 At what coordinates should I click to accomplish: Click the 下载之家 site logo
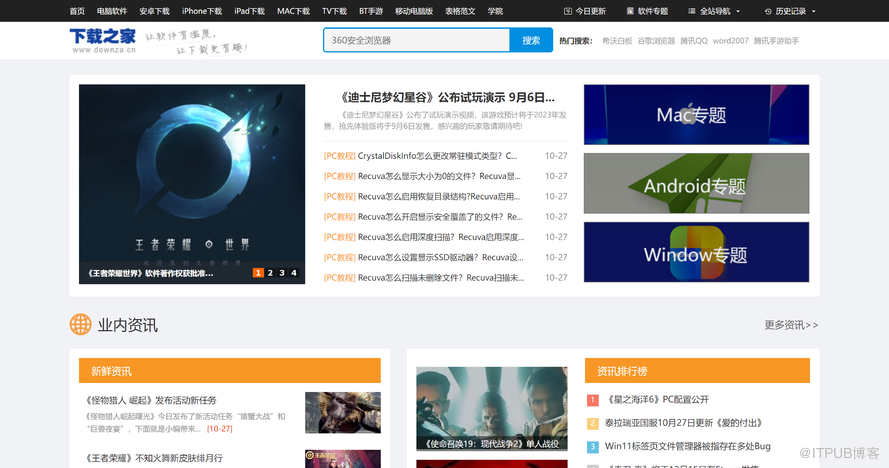pyautogui.click(x=103, y=40)
